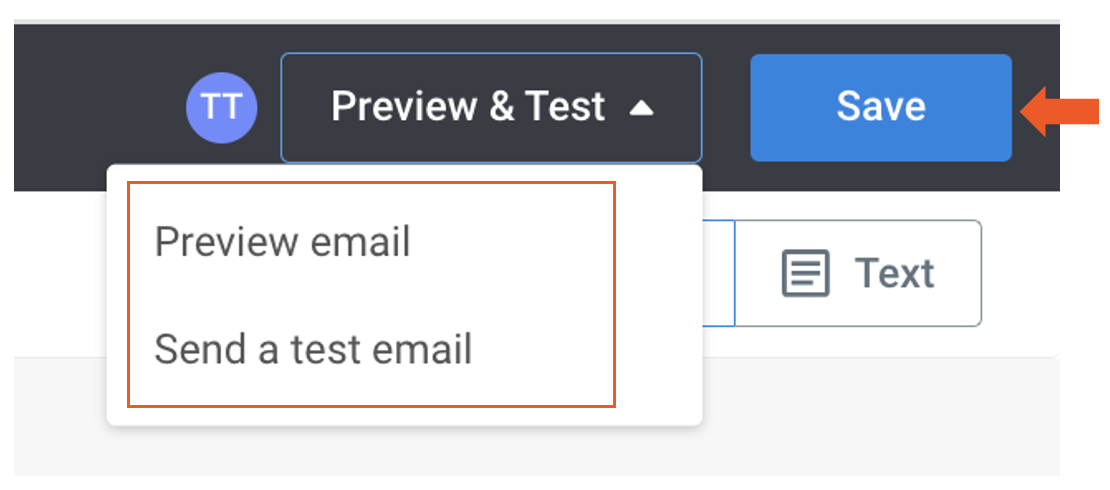1110x490 pixels.
Task: Click the last entry in the dropdown list
Action: (x=313, y=350)
